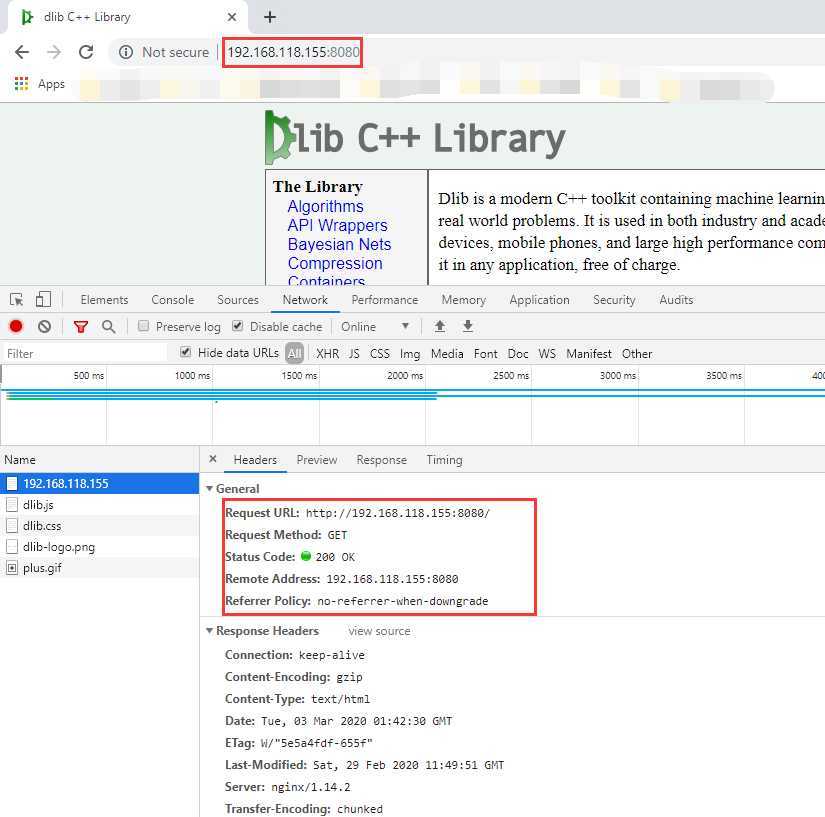Open the Apps shortcut in bookmarks bar
This screenshot has height=817, width=825.
(39, 84)
